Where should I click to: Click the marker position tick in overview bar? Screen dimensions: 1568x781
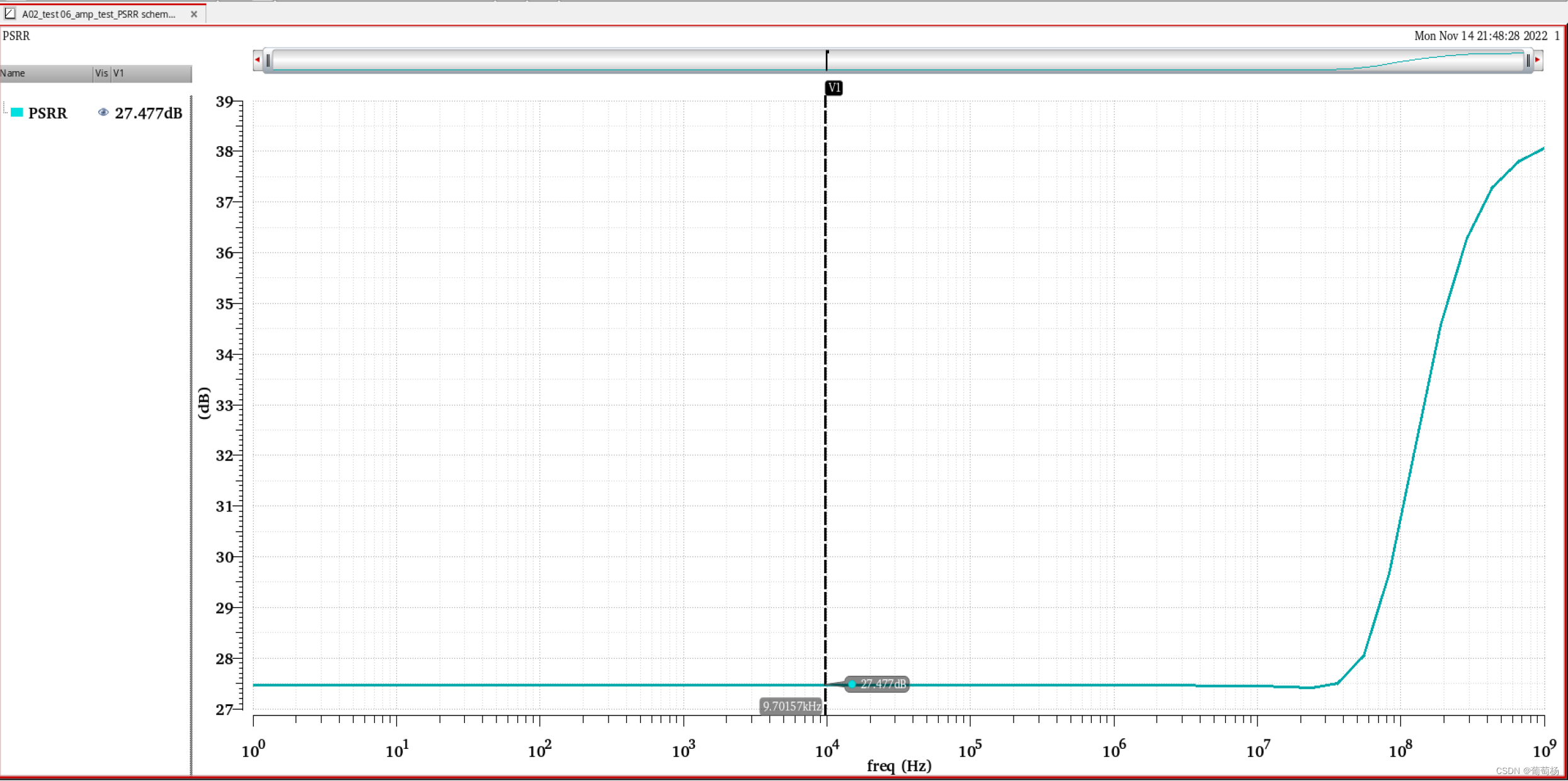tap(827, 60)
